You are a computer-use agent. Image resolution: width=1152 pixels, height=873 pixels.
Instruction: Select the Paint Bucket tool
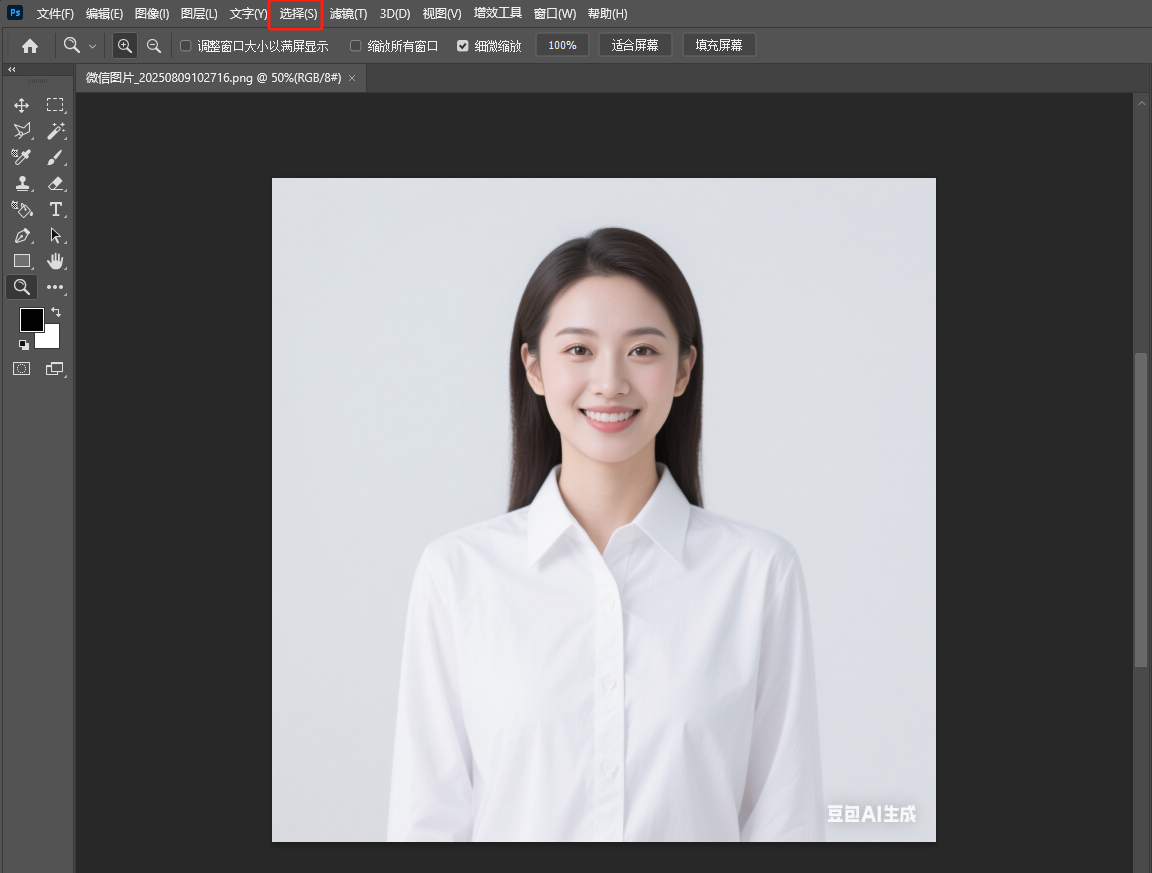[x=22, y=209]
